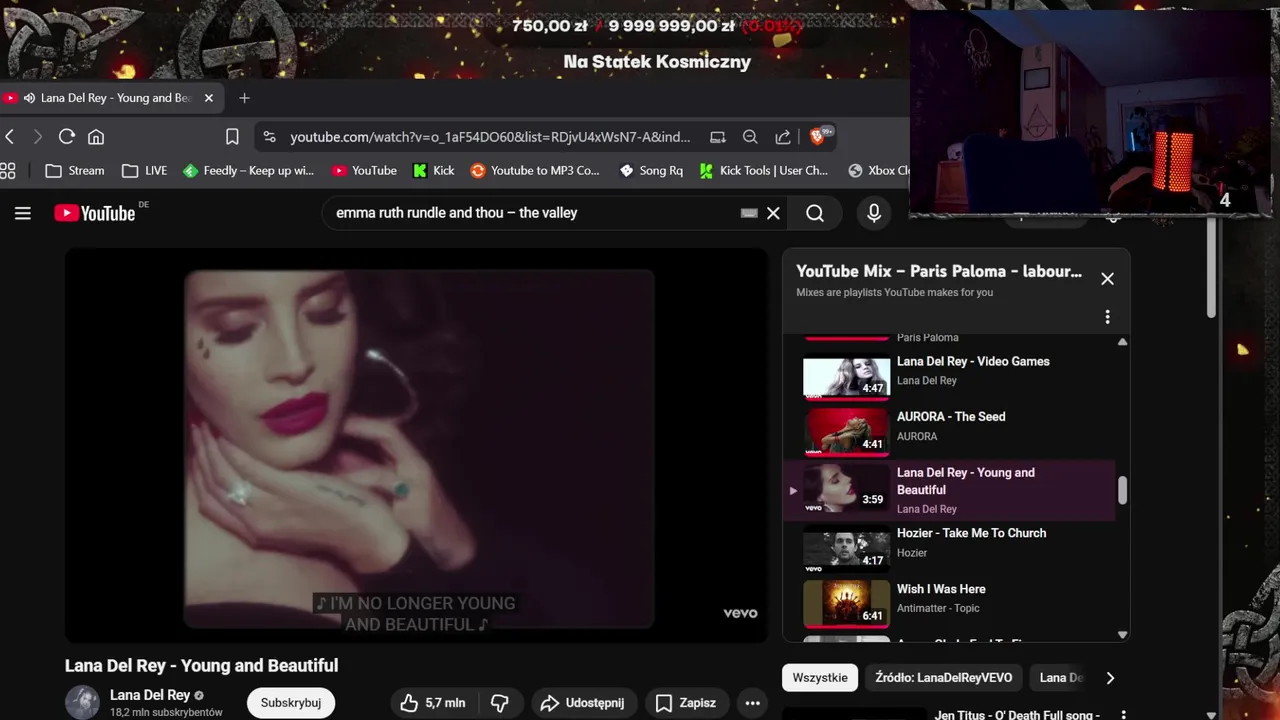Screen dimensions: 1280x720
Task: Select Young and Beautiful playlist entry
Action: tap(949, 490)
